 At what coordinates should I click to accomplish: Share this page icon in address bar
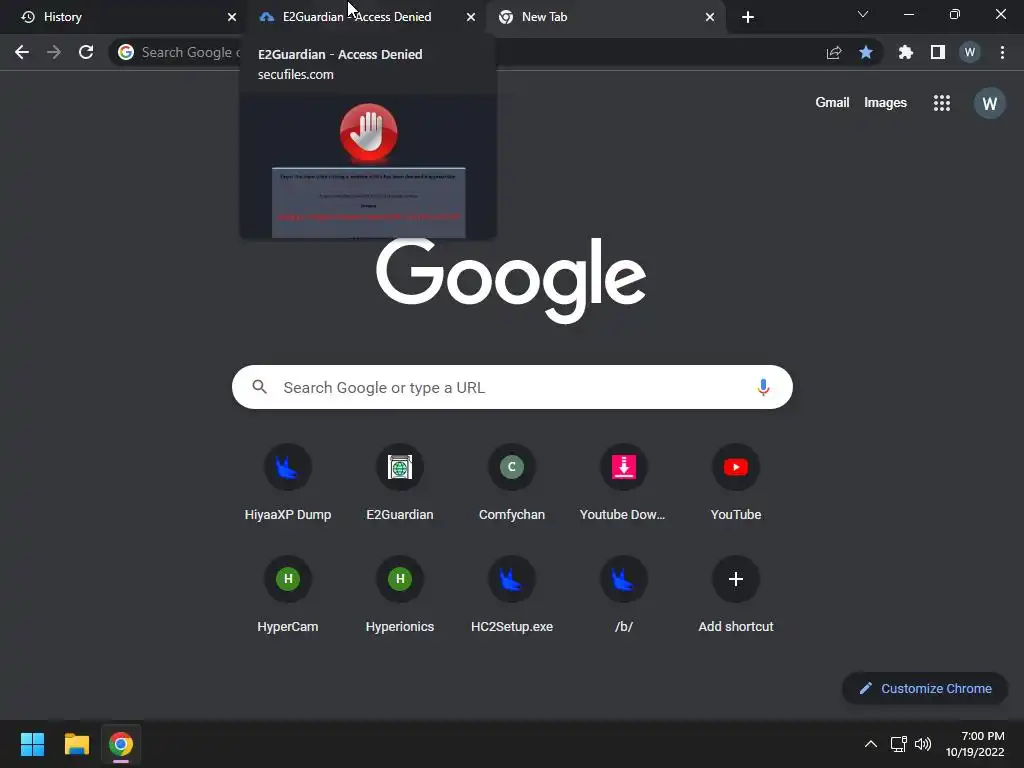point(834,52)
